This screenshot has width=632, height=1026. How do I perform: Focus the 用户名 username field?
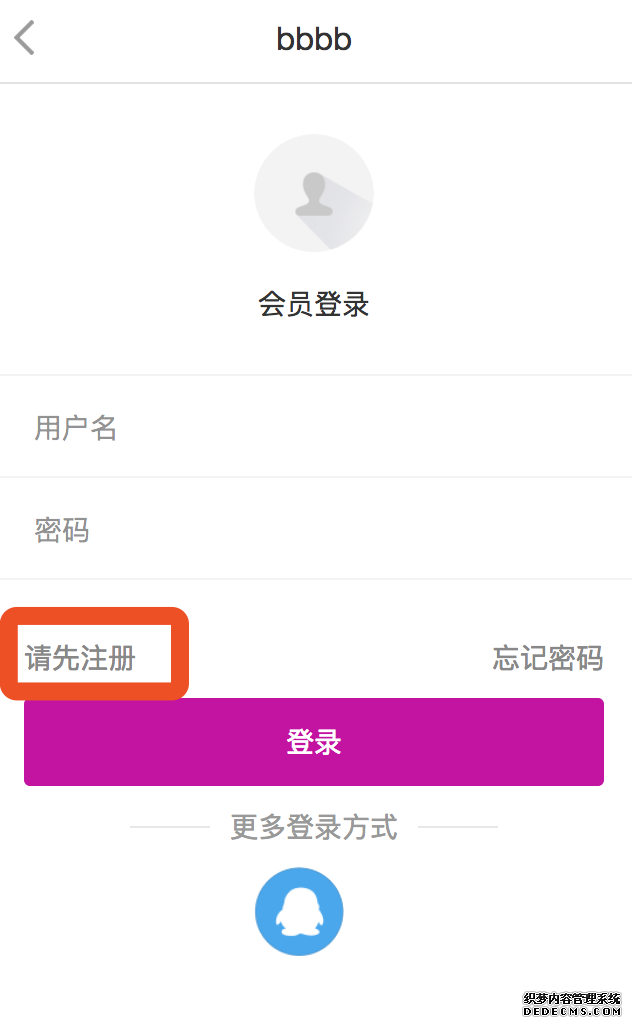(316, 427)
